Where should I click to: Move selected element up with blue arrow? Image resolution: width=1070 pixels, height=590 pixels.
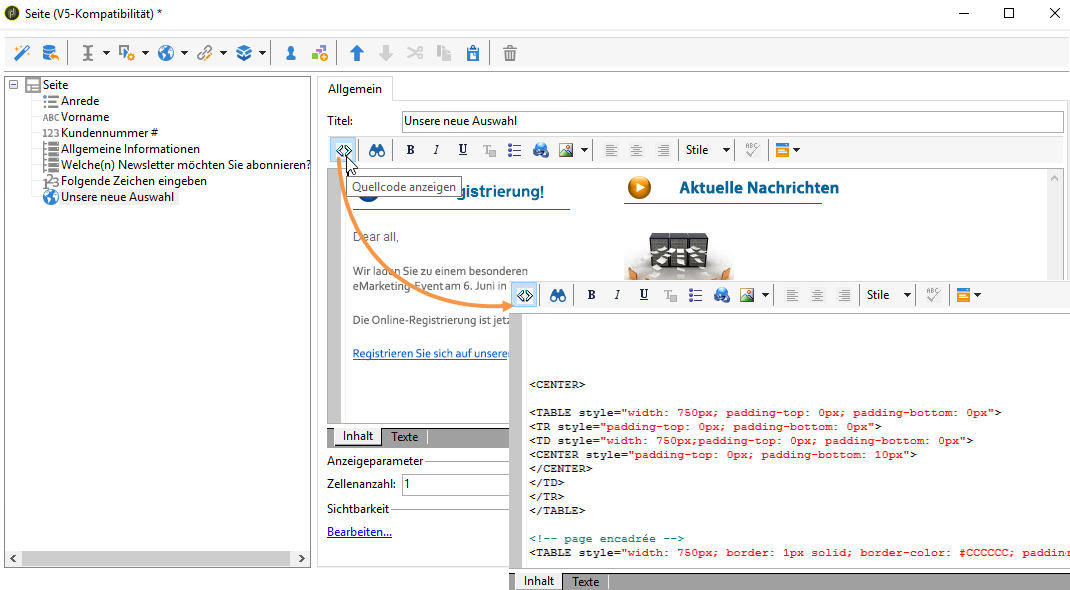(x=357, y=53)
